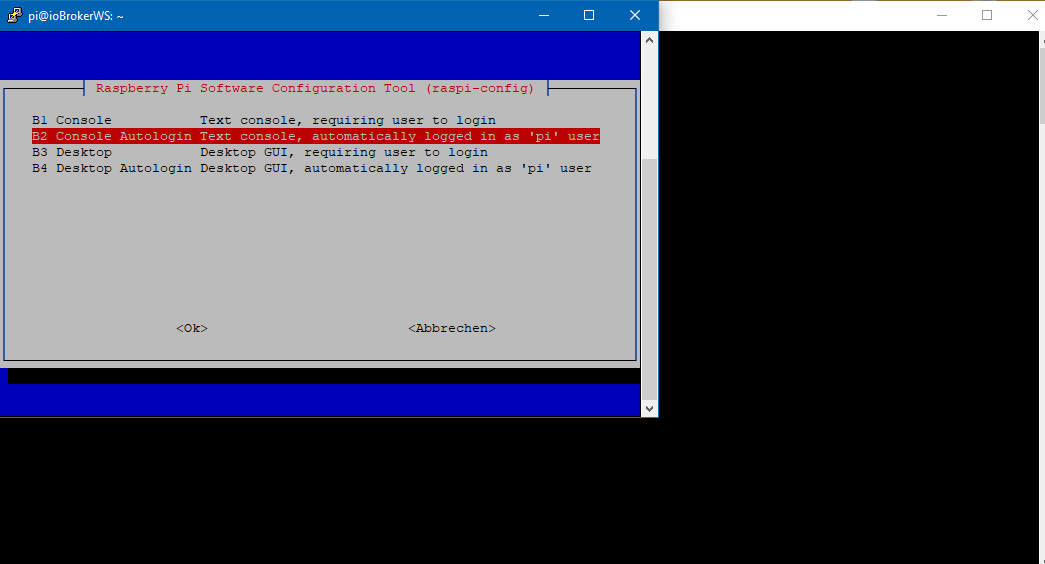Close the pi@ioBrokerWS PuTTY window

[635, 15]
